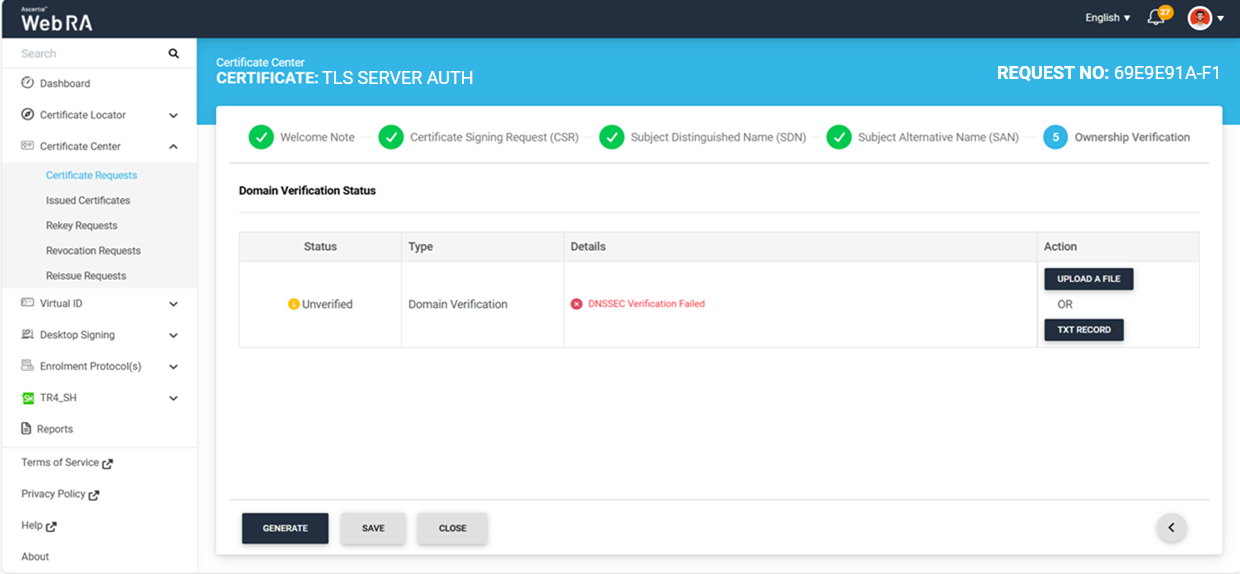Click the Ascertia WebRA logo
Screen dimensions: 1240x574
pyautogui.click(x=57, y=19)
